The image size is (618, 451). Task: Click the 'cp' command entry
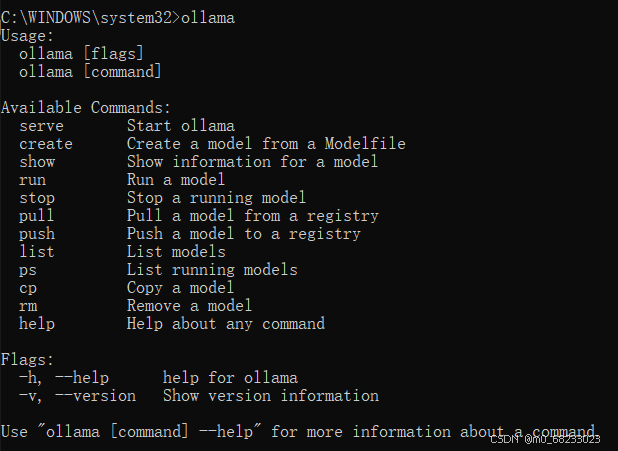tap(28, 288)
